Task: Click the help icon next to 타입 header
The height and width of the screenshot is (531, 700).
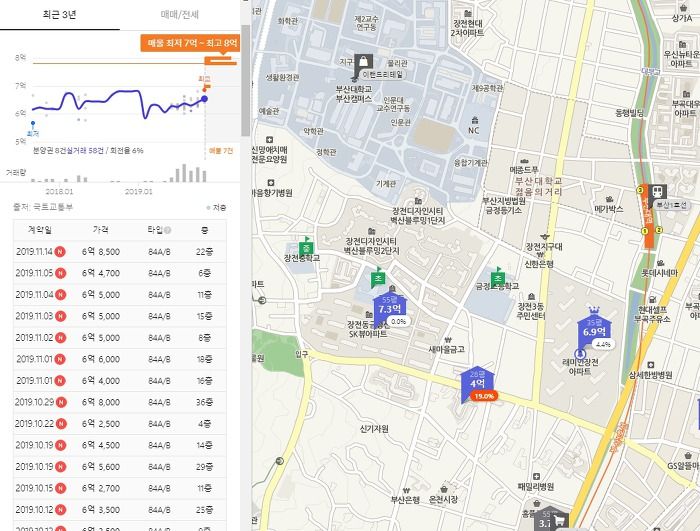Action: pyautogui.click(x=167, y=230)
